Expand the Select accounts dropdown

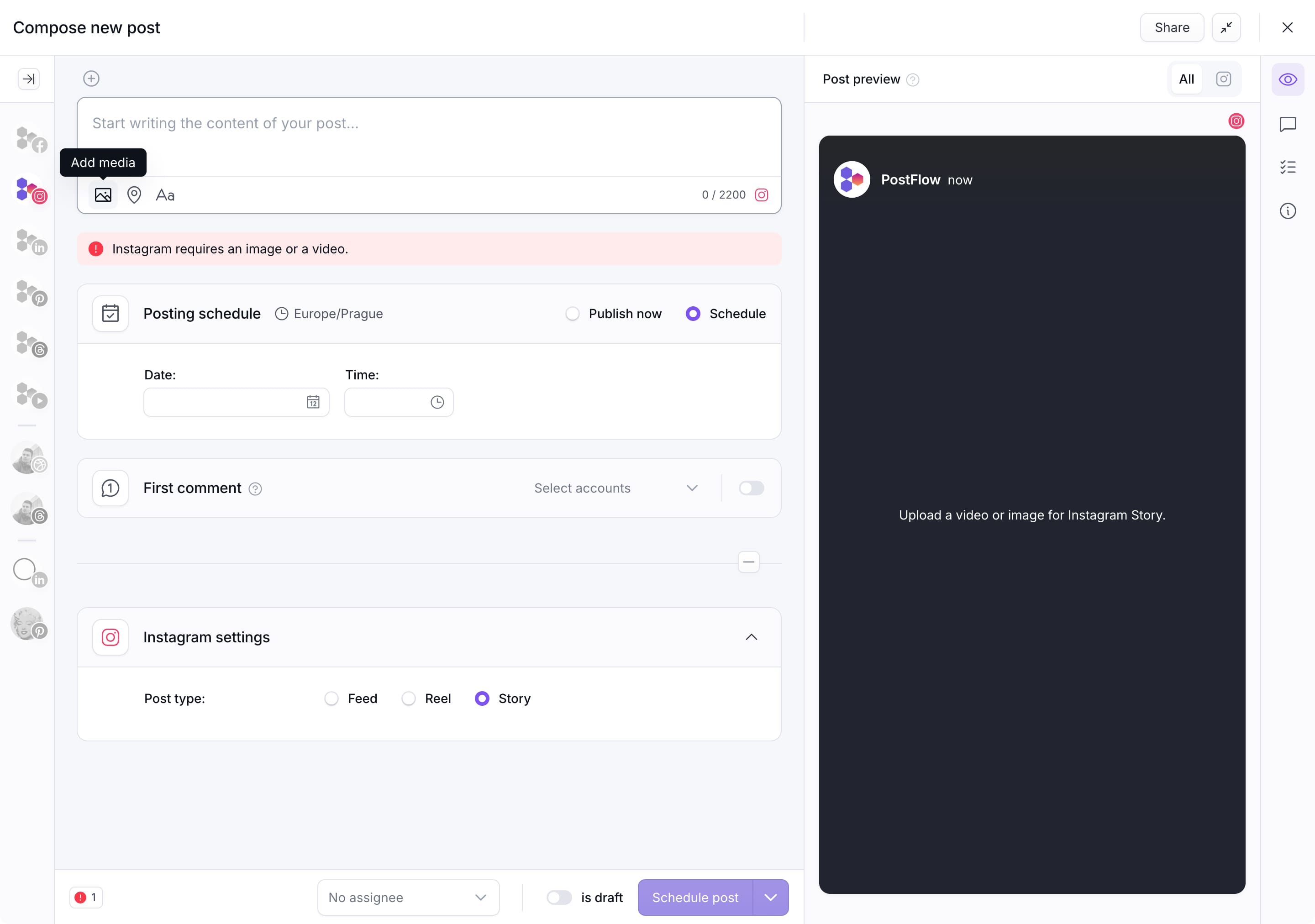coord(615,488)
